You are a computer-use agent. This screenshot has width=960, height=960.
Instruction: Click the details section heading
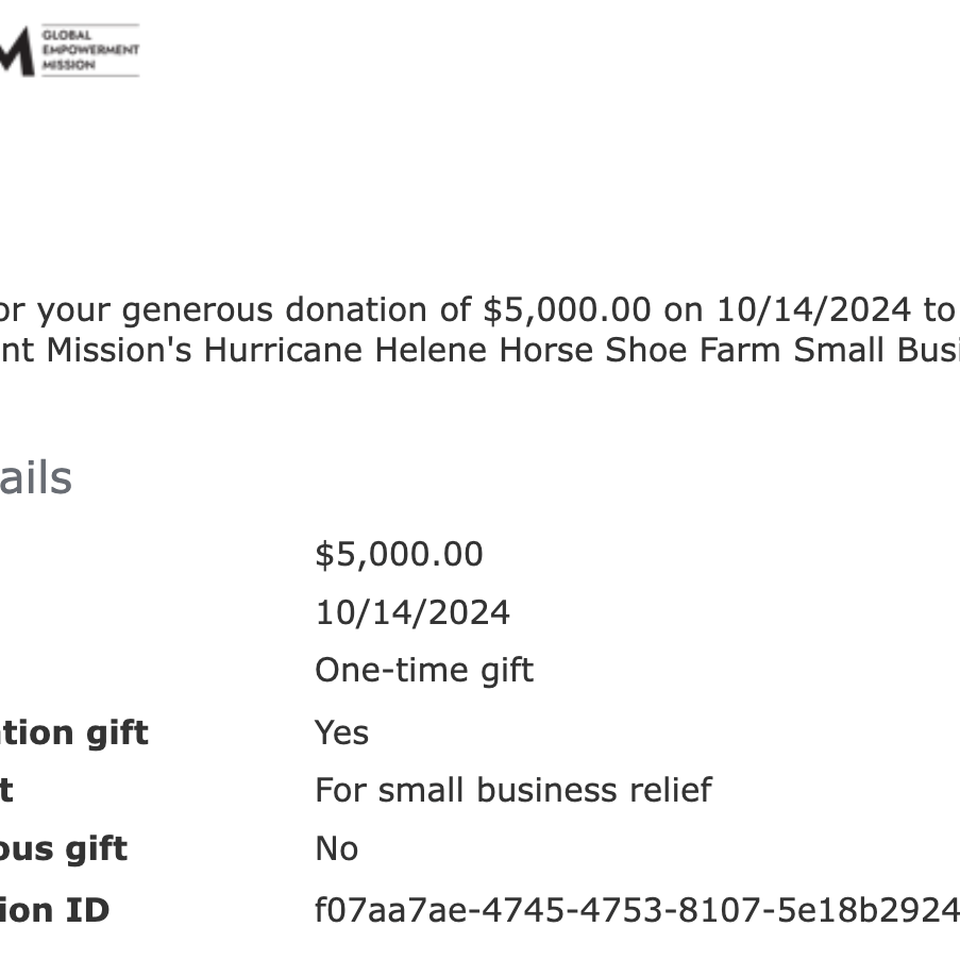pos(36,478)
